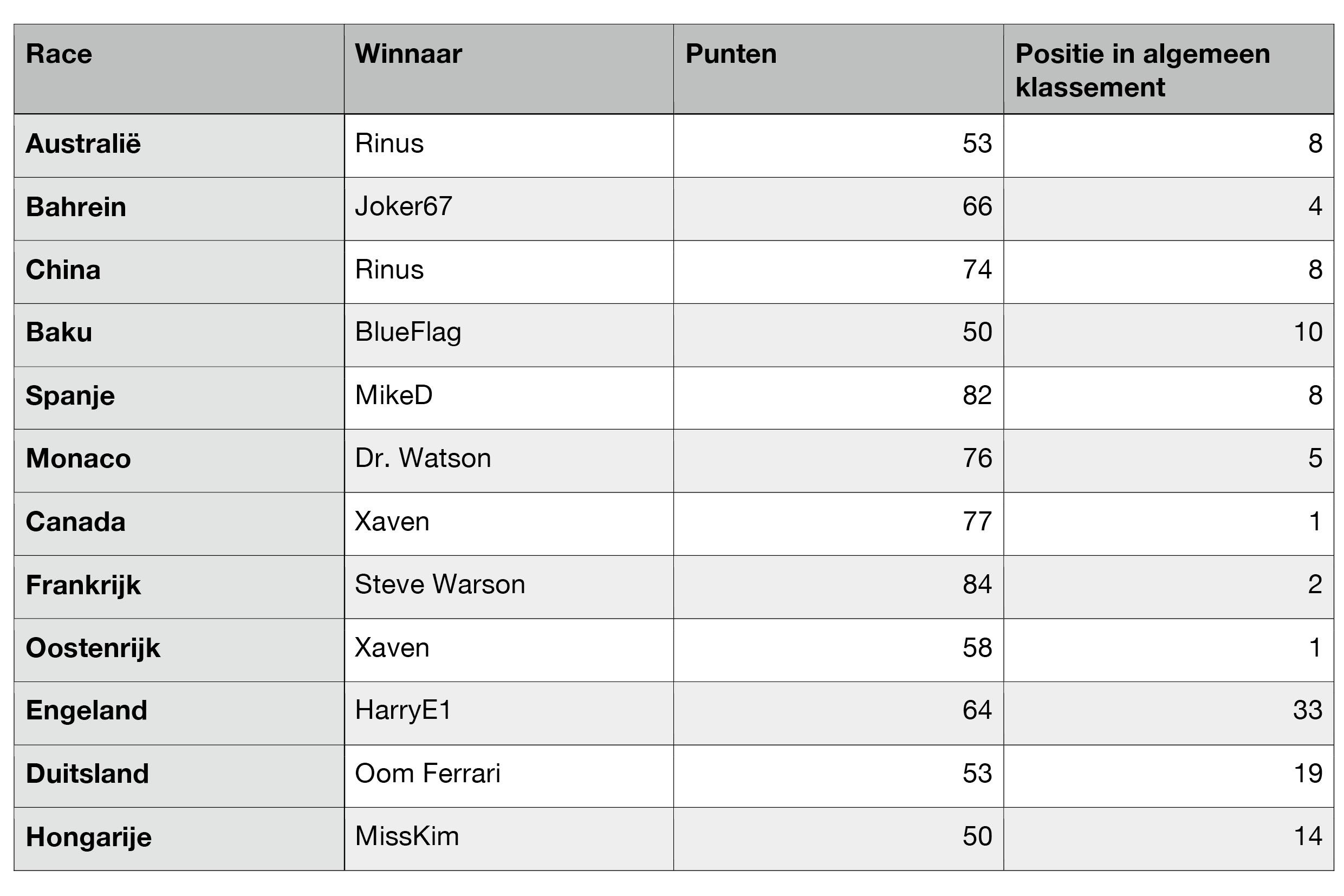Image resolution: width=1344 pixels, height=896 pixels.
Task: Select the BlueFlag winner cell
Action: point(509,335)
